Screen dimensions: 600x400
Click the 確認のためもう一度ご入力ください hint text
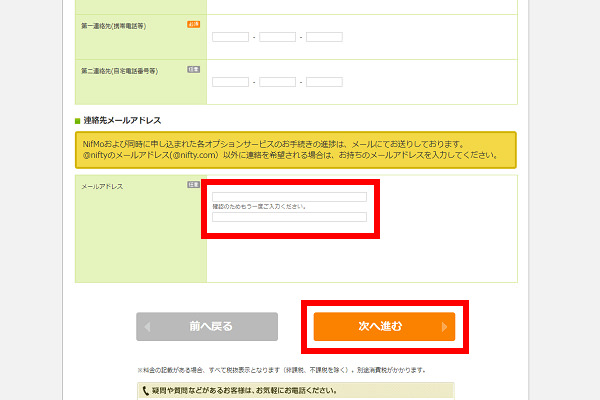(x=260, y=206)
